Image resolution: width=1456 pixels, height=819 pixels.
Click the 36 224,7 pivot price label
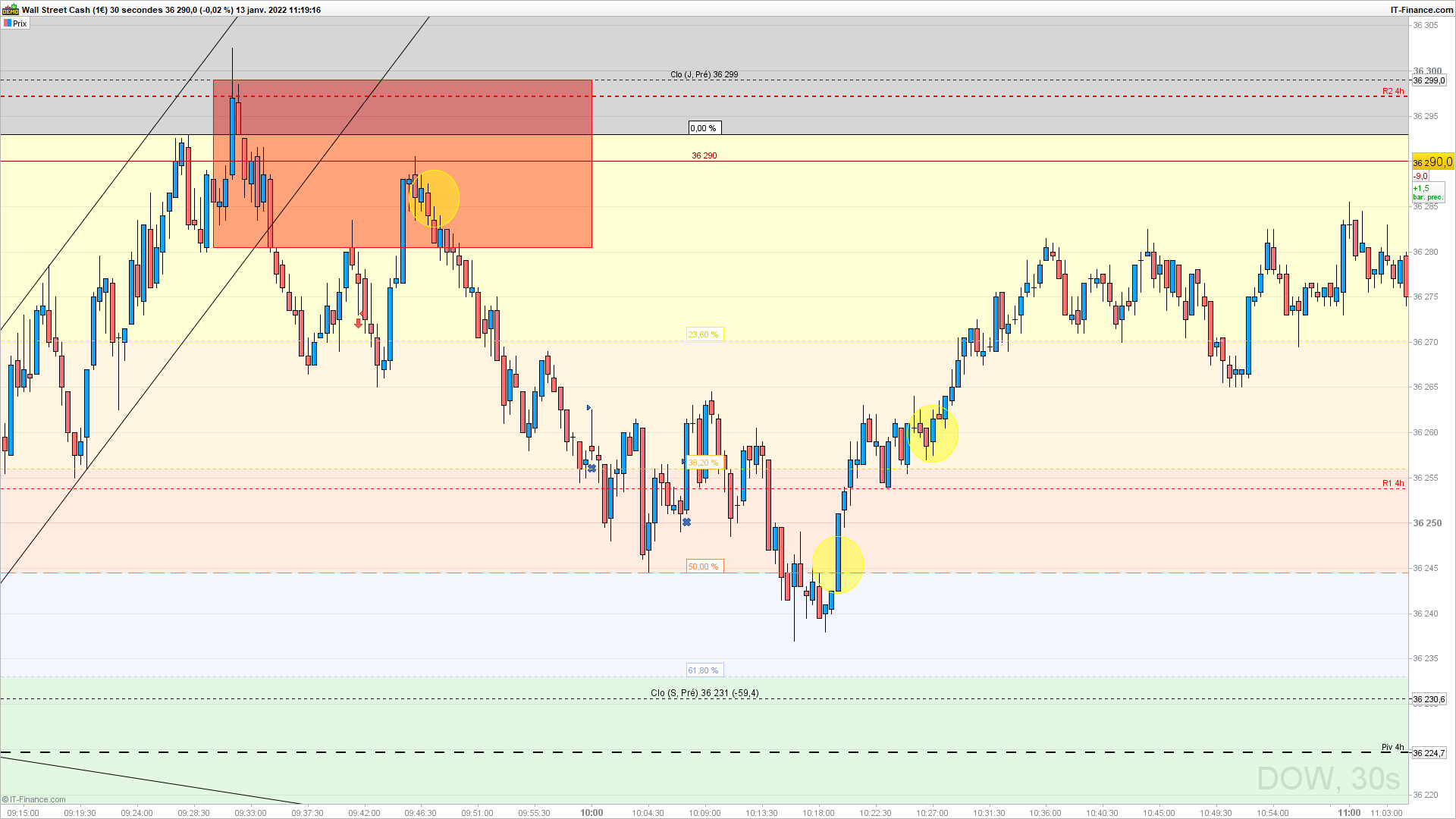(1429, 753)
